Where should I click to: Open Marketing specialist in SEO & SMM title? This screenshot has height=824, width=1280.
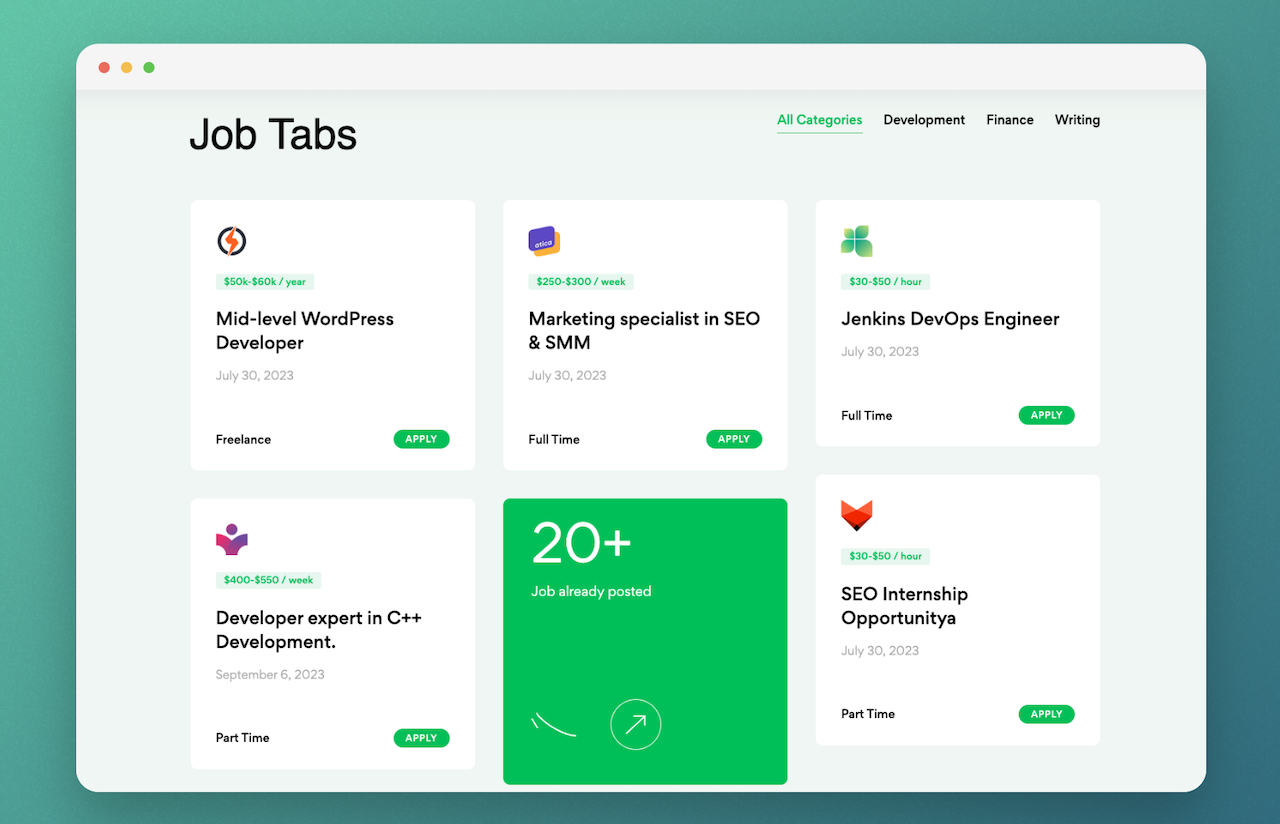tap(644, 331)
